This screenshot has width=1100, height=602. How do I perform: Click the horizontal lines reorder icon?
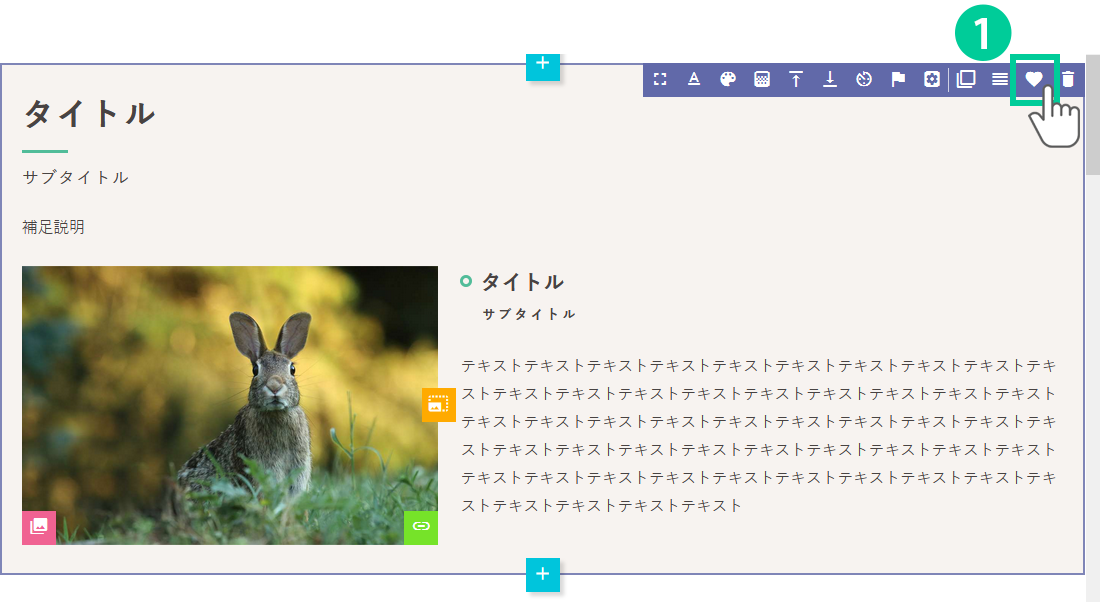click(x=1000, y=80)
